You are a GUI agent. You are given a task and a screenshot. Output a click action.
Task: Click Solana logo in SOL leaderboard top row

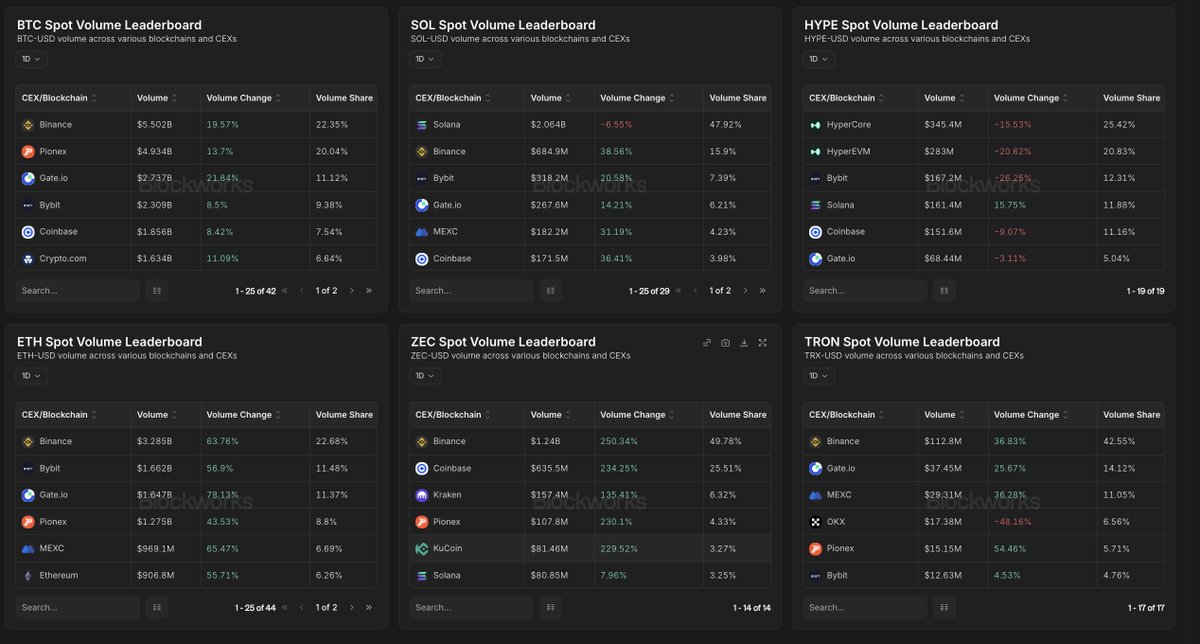click(x=422, y=125)
